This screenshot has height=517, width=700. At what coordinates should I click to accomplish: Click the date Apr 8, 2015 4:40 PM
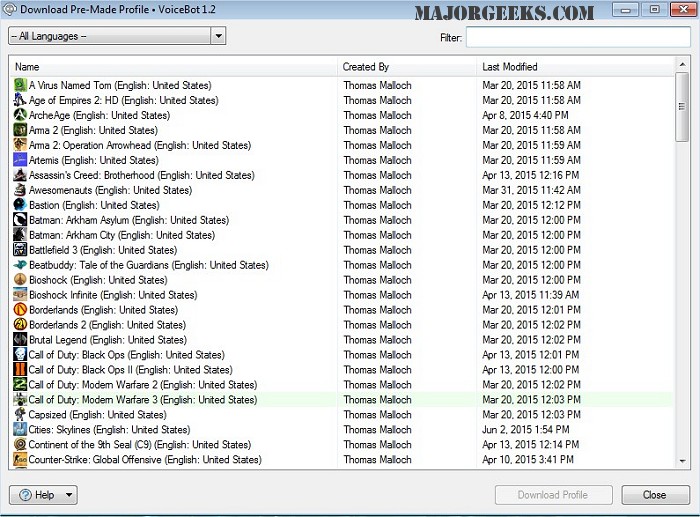pos(525,115)
